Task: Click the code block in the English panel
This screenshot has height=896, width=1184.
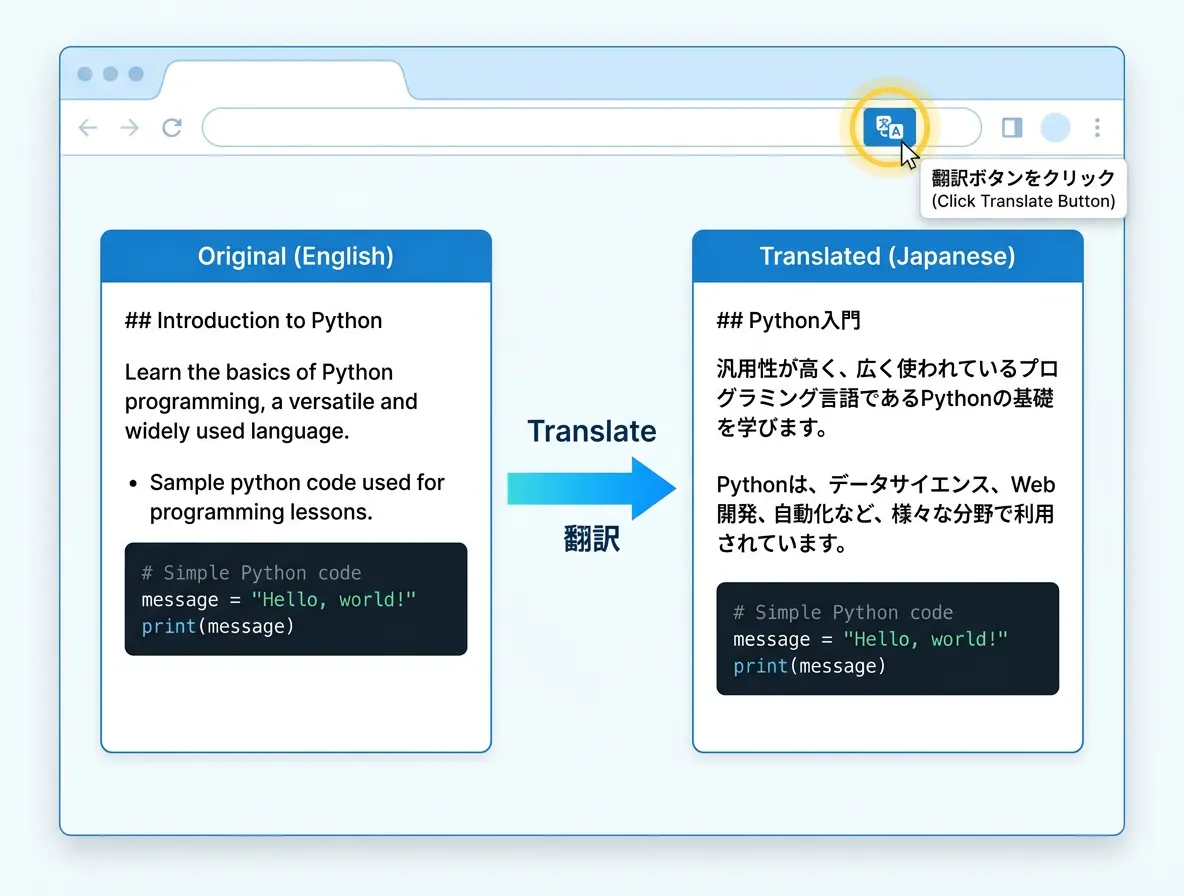Action: click(x=296, y=599)
